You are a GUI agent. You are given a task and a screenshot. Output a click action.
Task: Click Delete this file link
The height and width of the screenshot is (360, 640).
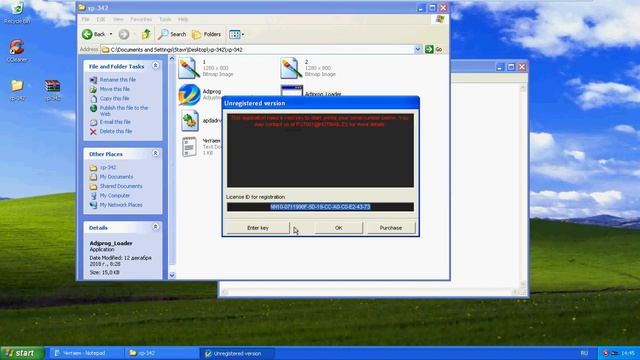click(116, 131)
